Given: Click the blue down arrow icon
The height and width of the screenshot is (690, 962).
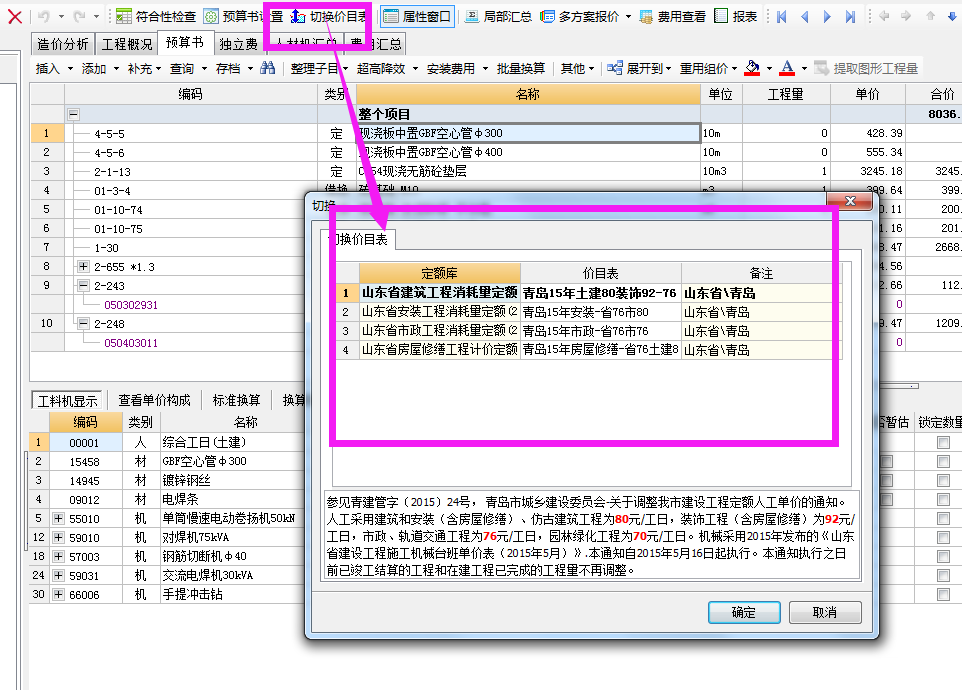Looking at the screenshot, I should [952, 16].
